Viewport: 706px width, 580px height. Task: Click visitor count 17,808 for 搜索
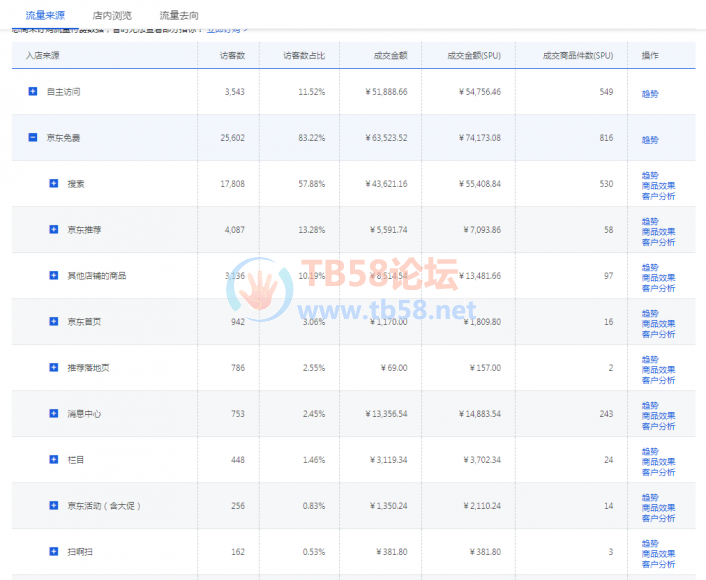coord(232,184)
